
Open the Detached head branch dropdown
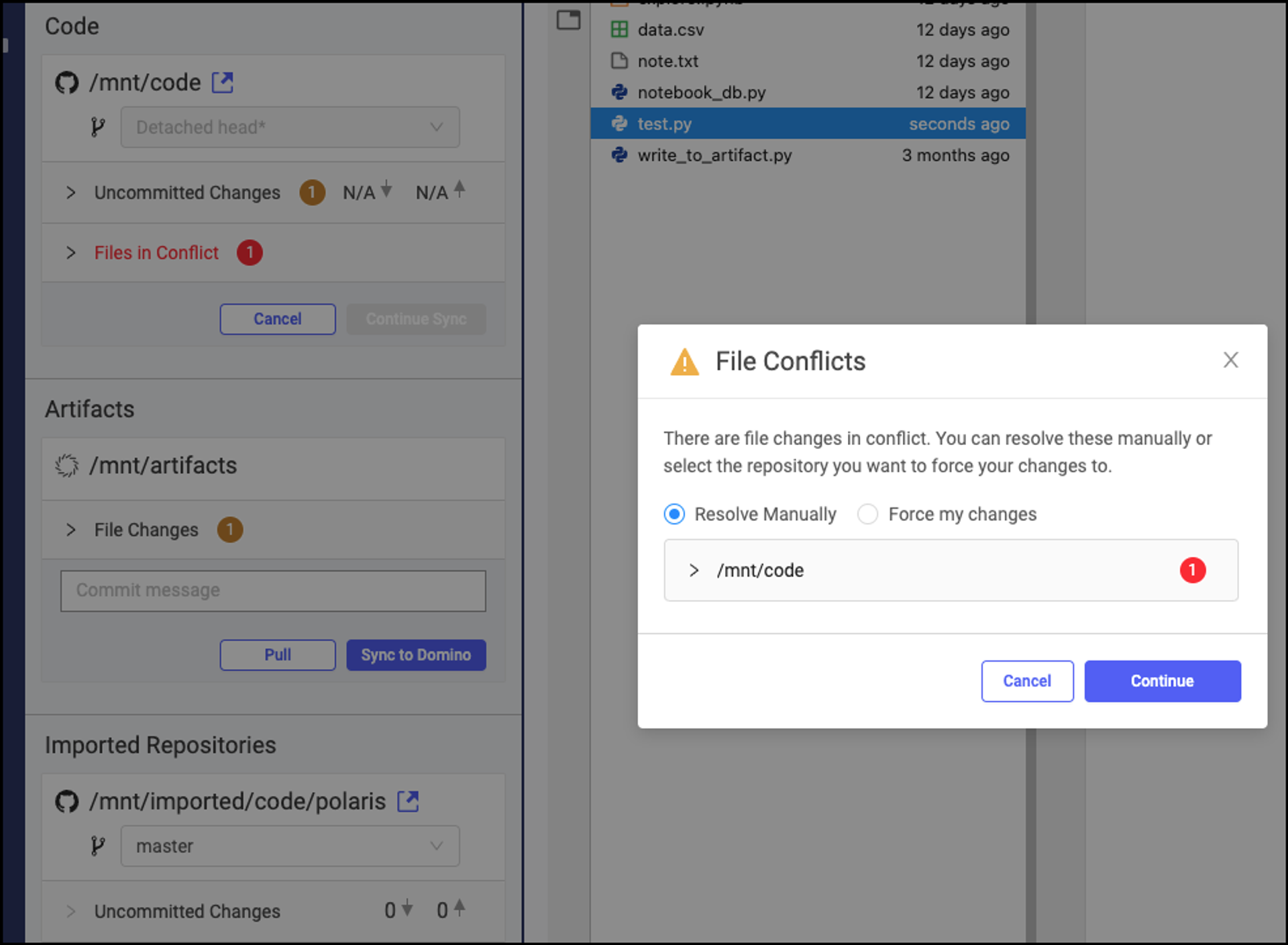point(290,127)
